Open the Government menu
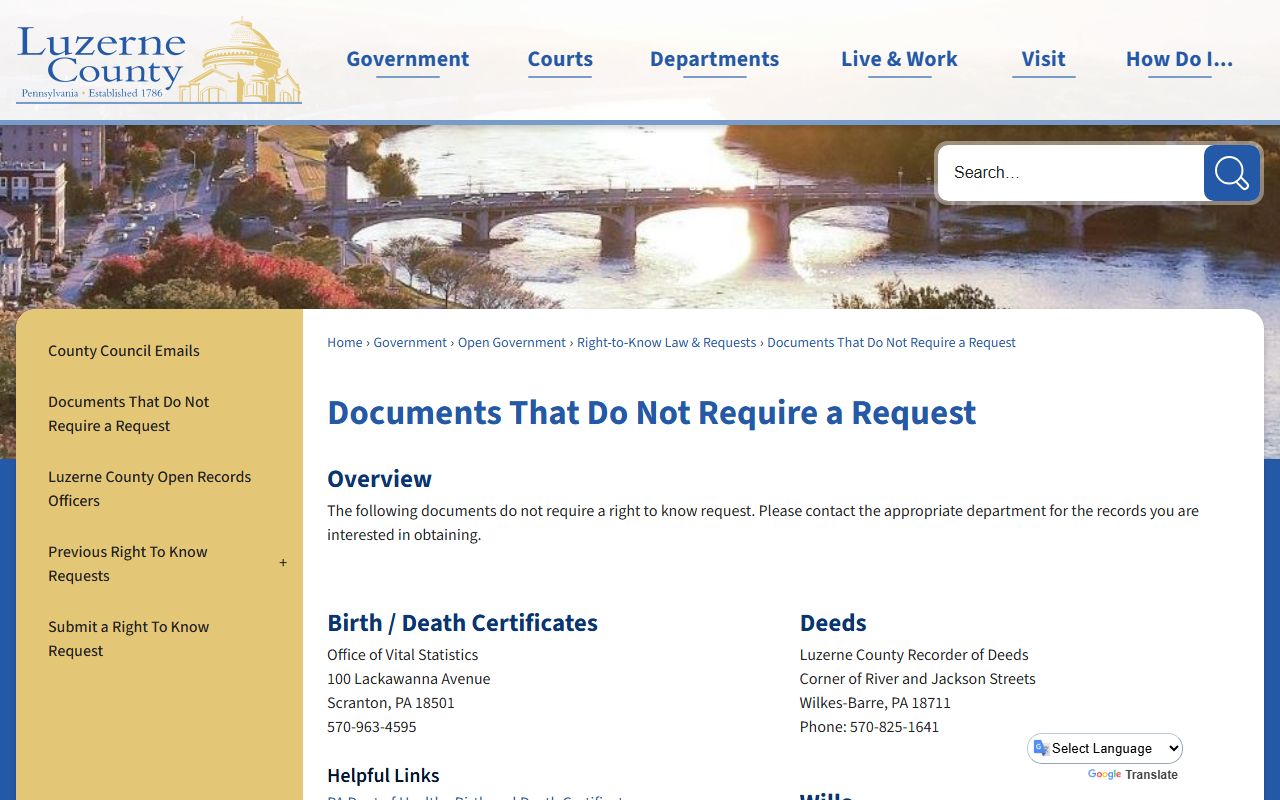The width and height of the screenshot is (1280, 800). click(407, 59)
